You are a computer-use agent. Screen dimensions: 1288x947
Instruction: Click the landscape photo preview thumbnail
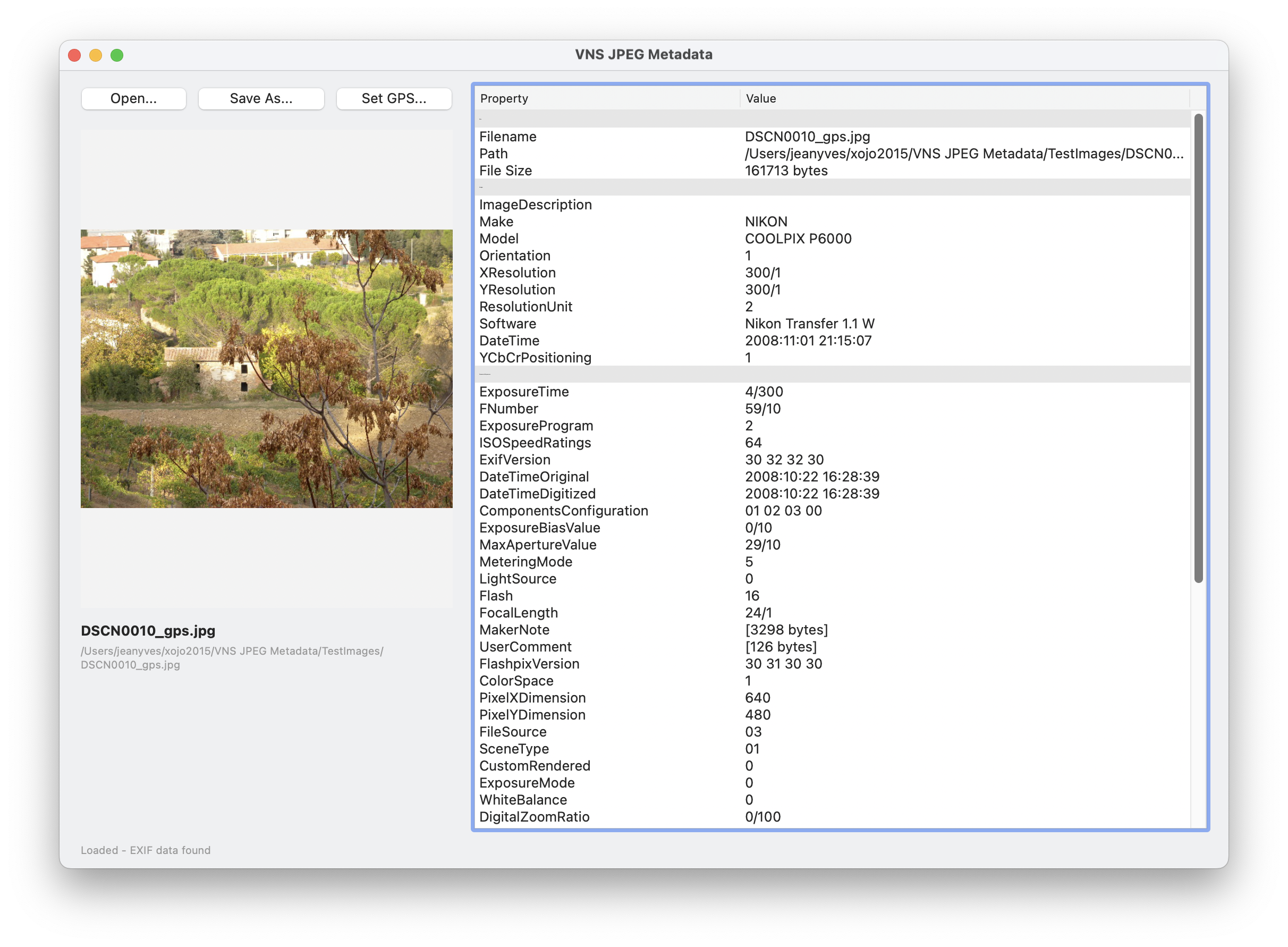point(267,369)
